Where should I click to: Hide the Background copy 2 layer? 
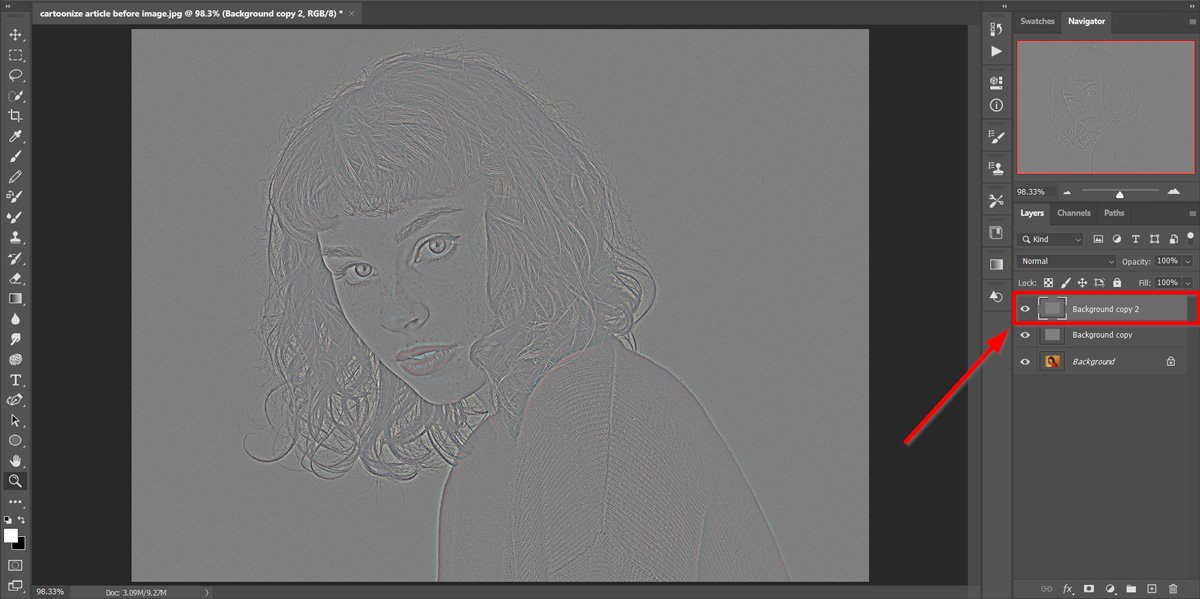point(1025,308)
